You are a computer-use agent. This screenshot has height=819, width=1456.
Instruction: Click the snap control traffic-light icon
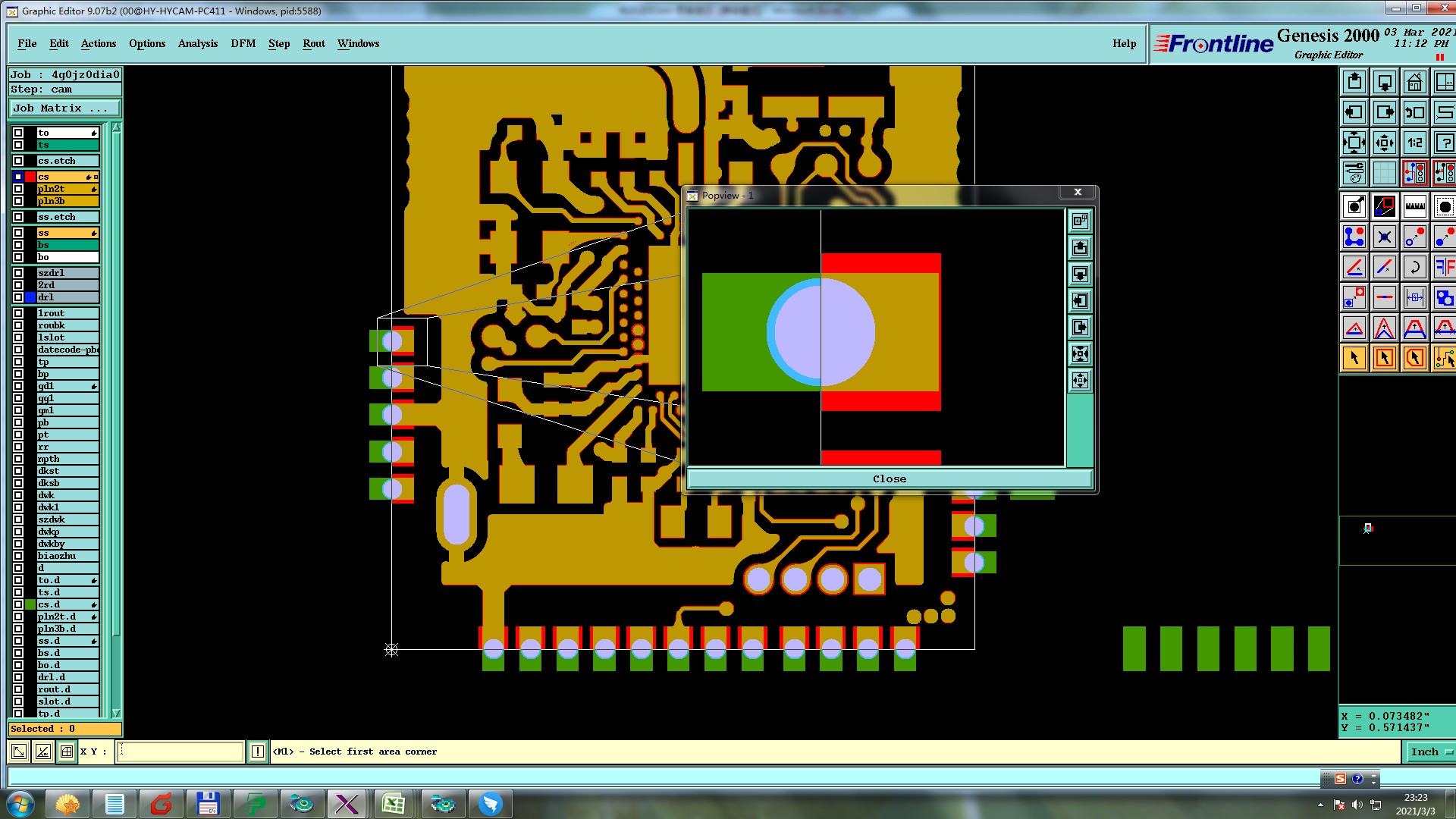(x=1415, y=173)
